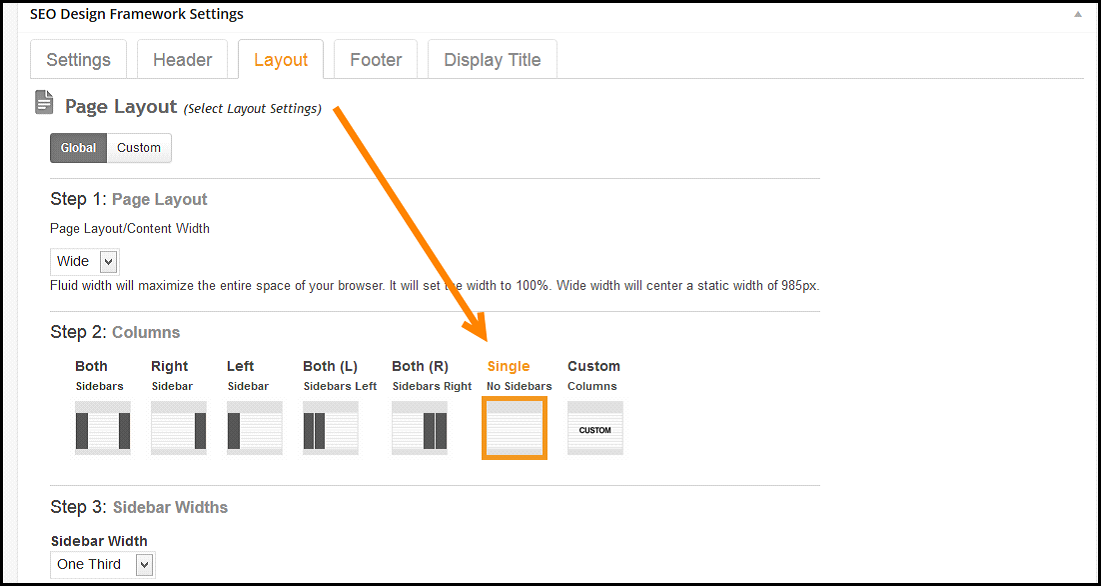Select Both (L) Sidebars Left layout
The height and width of the screenshot is (586, 1102).
click(x=330, y=428)
